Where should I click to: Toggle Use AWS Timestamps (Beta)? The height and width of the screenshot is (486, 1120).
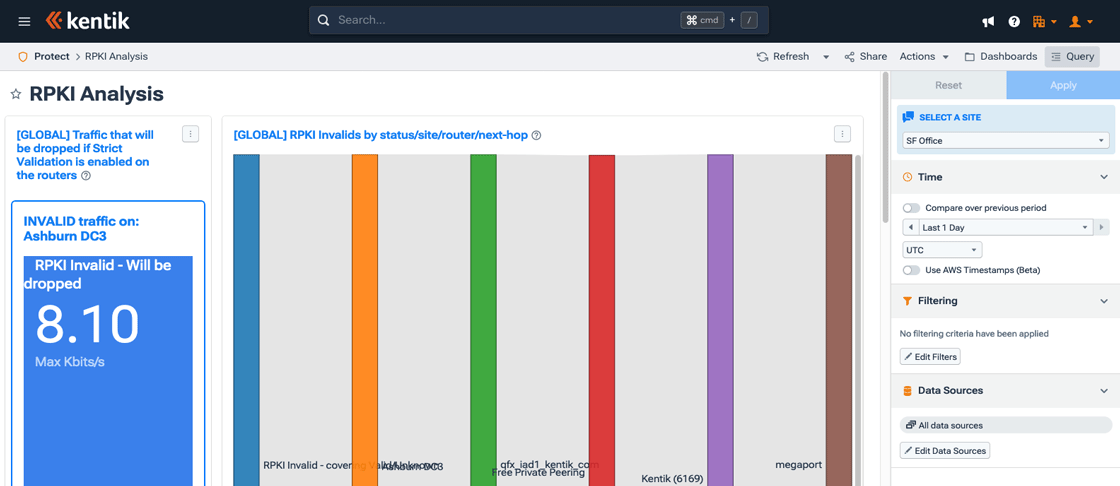[x=911, y=270]
